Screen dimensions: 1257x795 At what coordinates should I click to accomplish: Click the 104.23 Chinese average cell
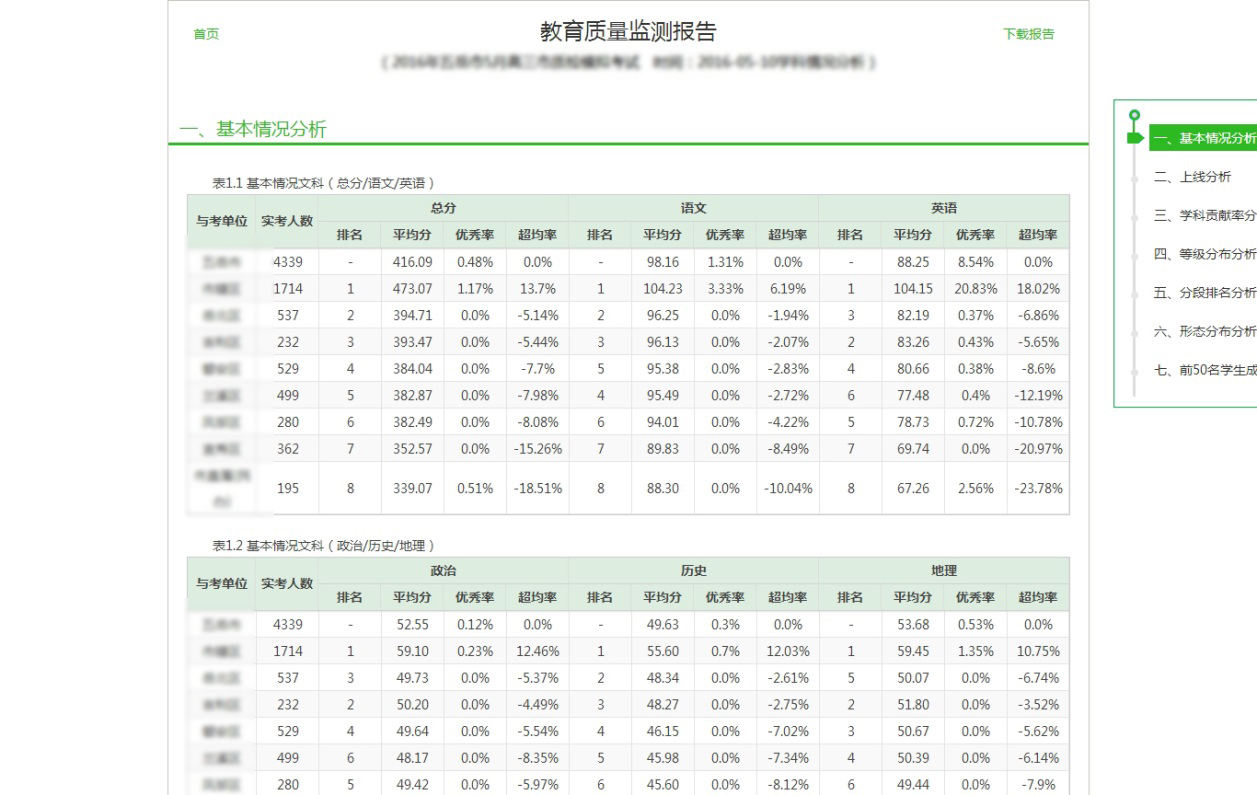click(662, 289)
